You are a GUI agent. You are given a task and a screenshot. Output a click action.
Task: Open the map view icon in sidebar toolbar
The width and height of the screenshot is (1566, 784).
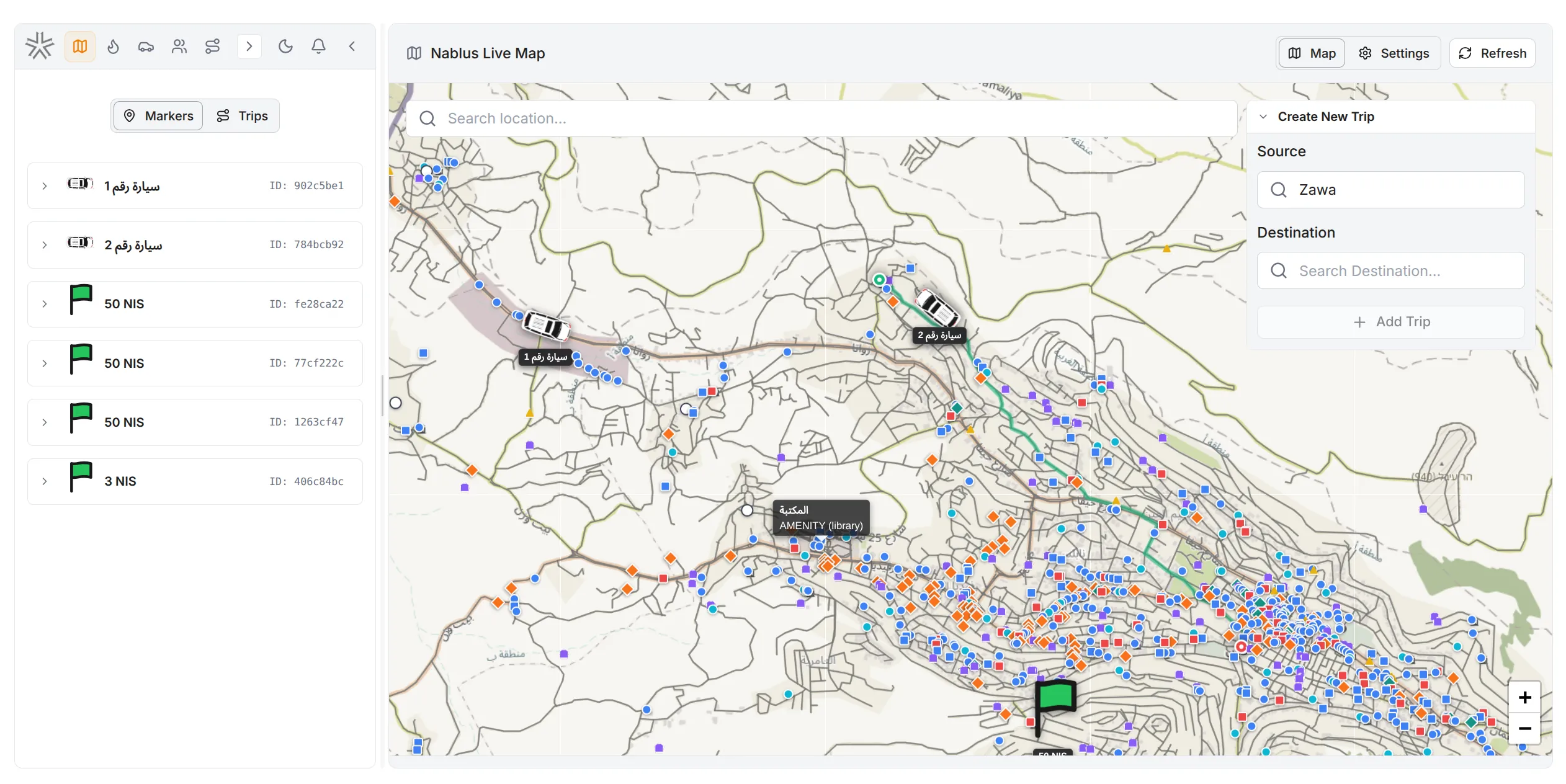coord(80,47)
